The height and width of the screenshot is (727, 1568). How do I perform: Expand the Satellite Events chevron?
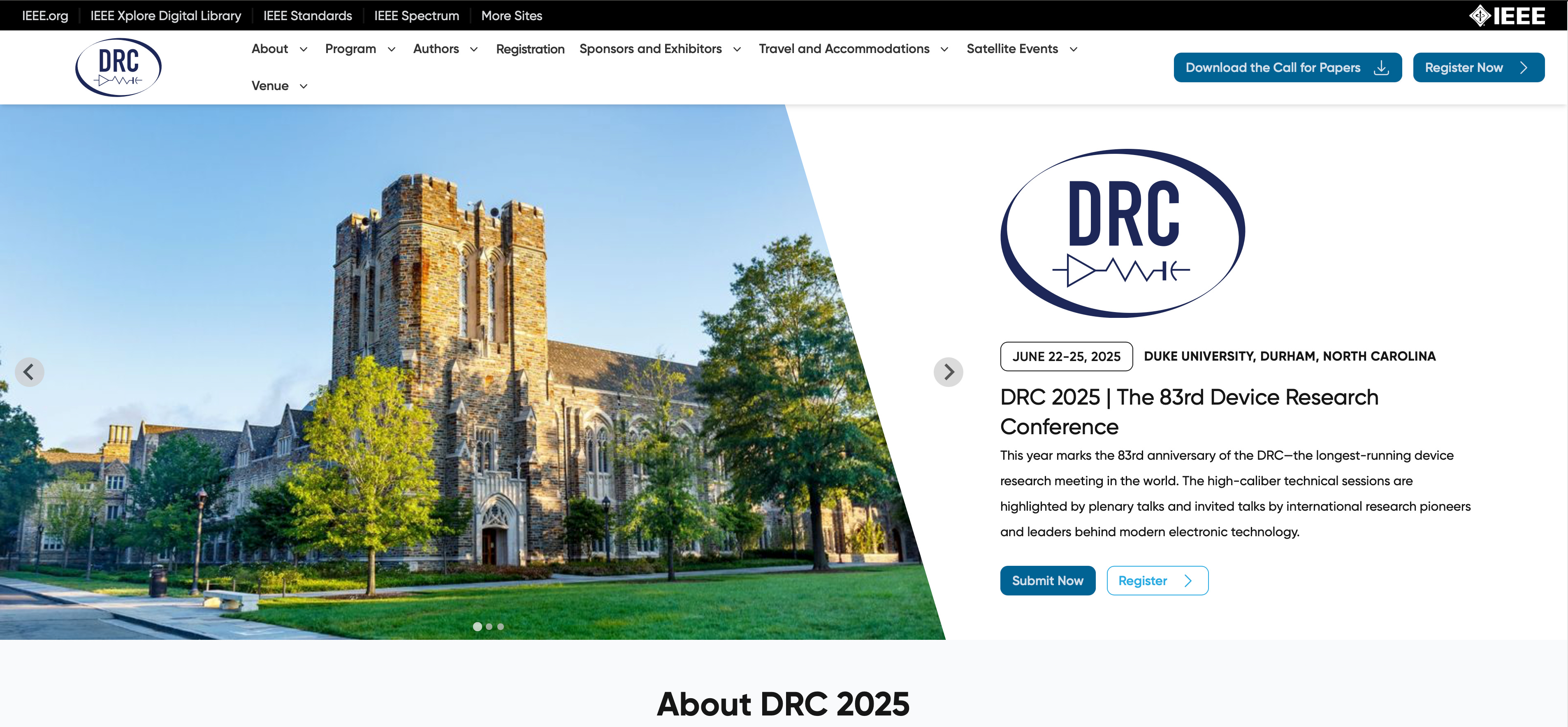pyautogui.click(x=1073, y=49)
